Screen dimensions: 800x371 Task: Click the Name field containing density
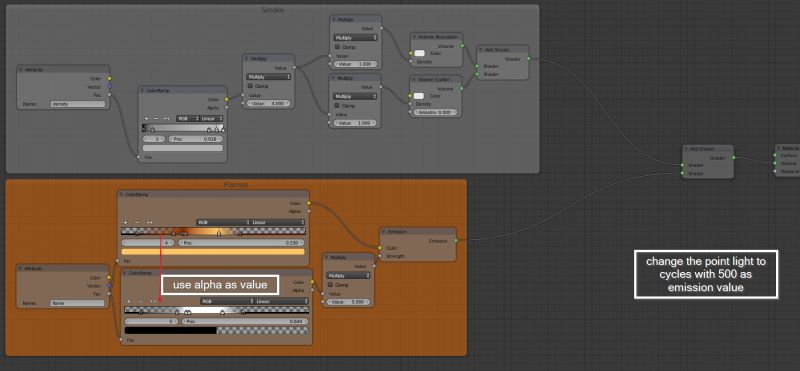click(78, 104)
